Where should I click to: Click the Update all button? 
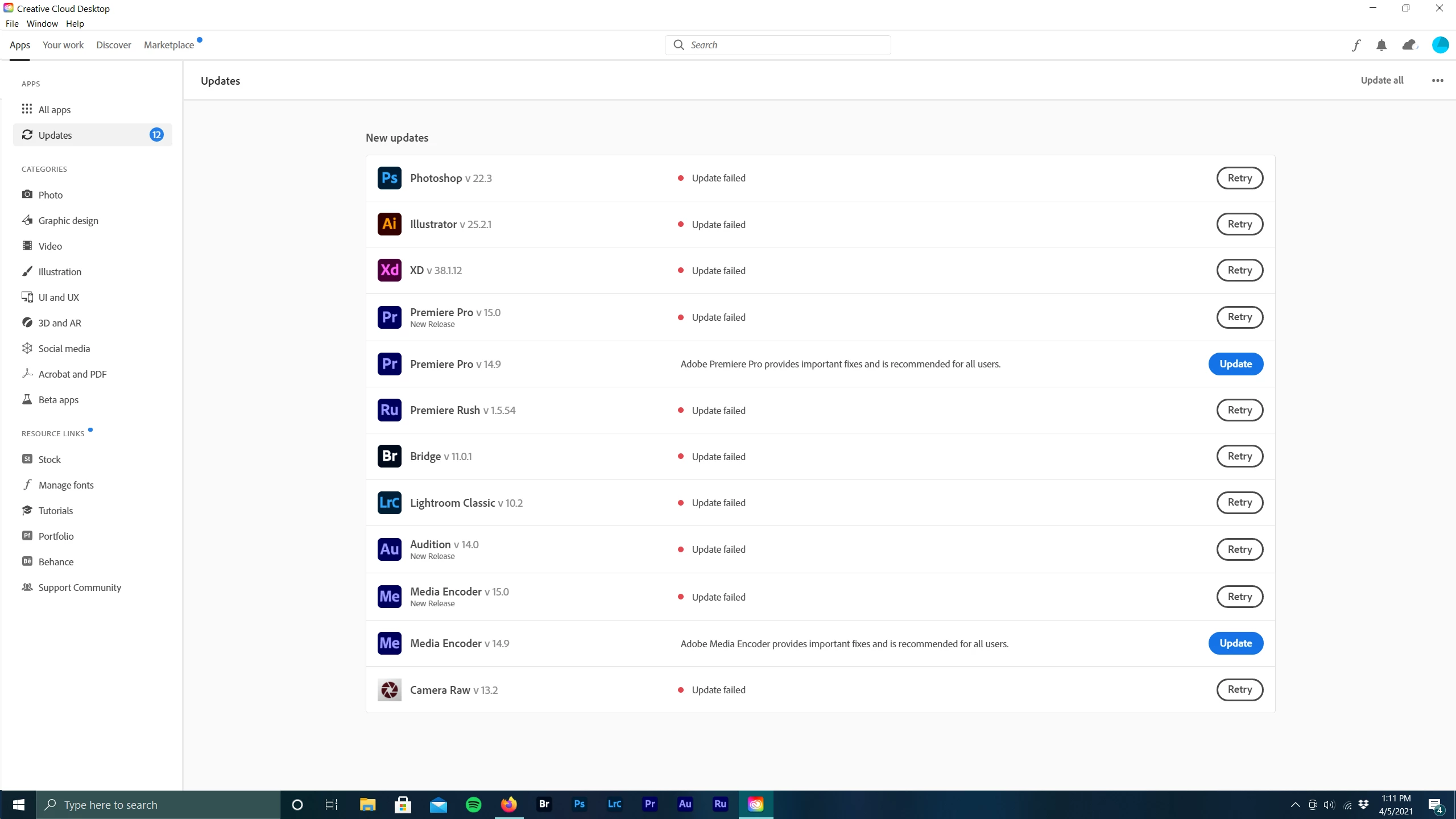(1381, 80)
